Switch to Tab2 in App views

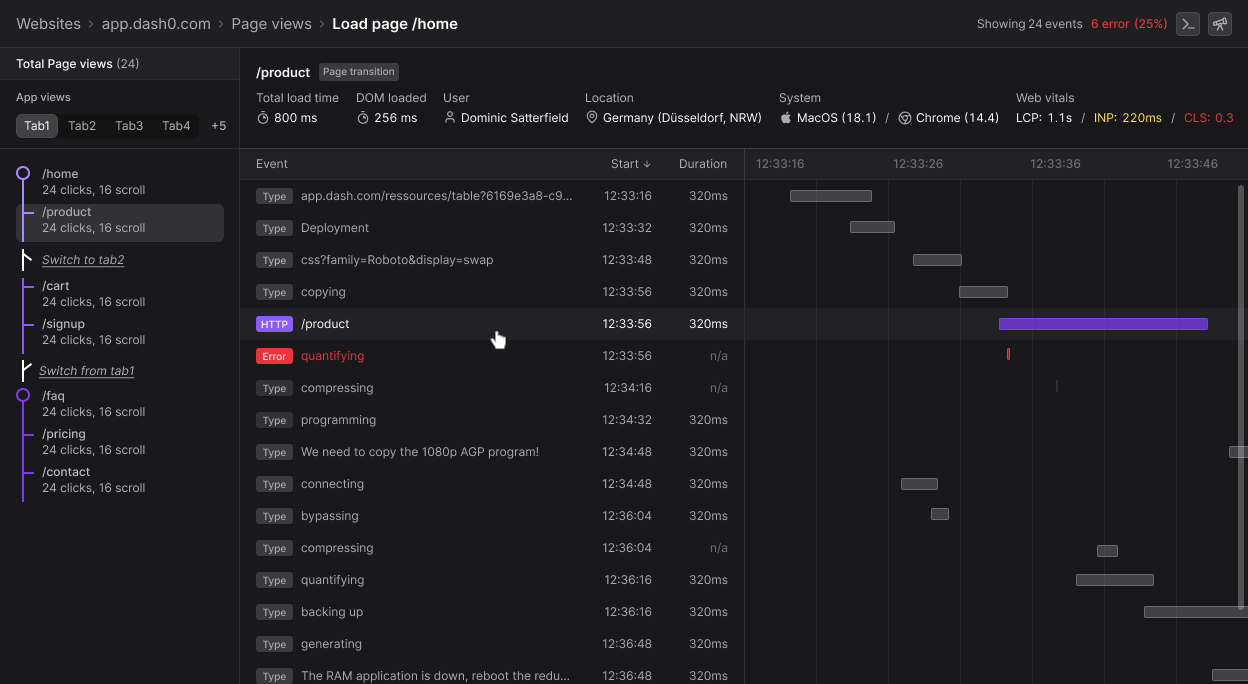coord(82,126)
